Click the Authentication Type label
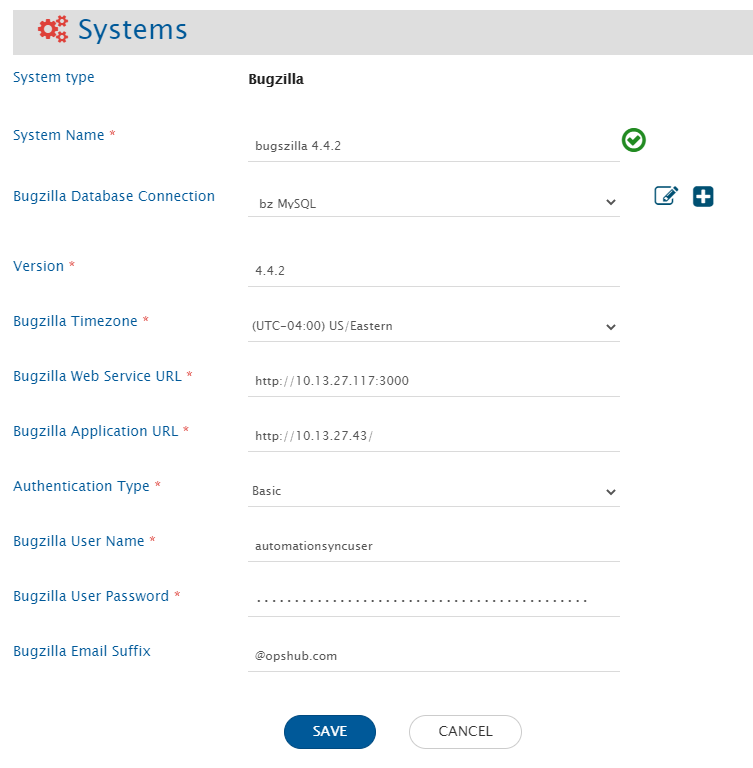Screen dimensions: 753x768 tap(81, 486)
